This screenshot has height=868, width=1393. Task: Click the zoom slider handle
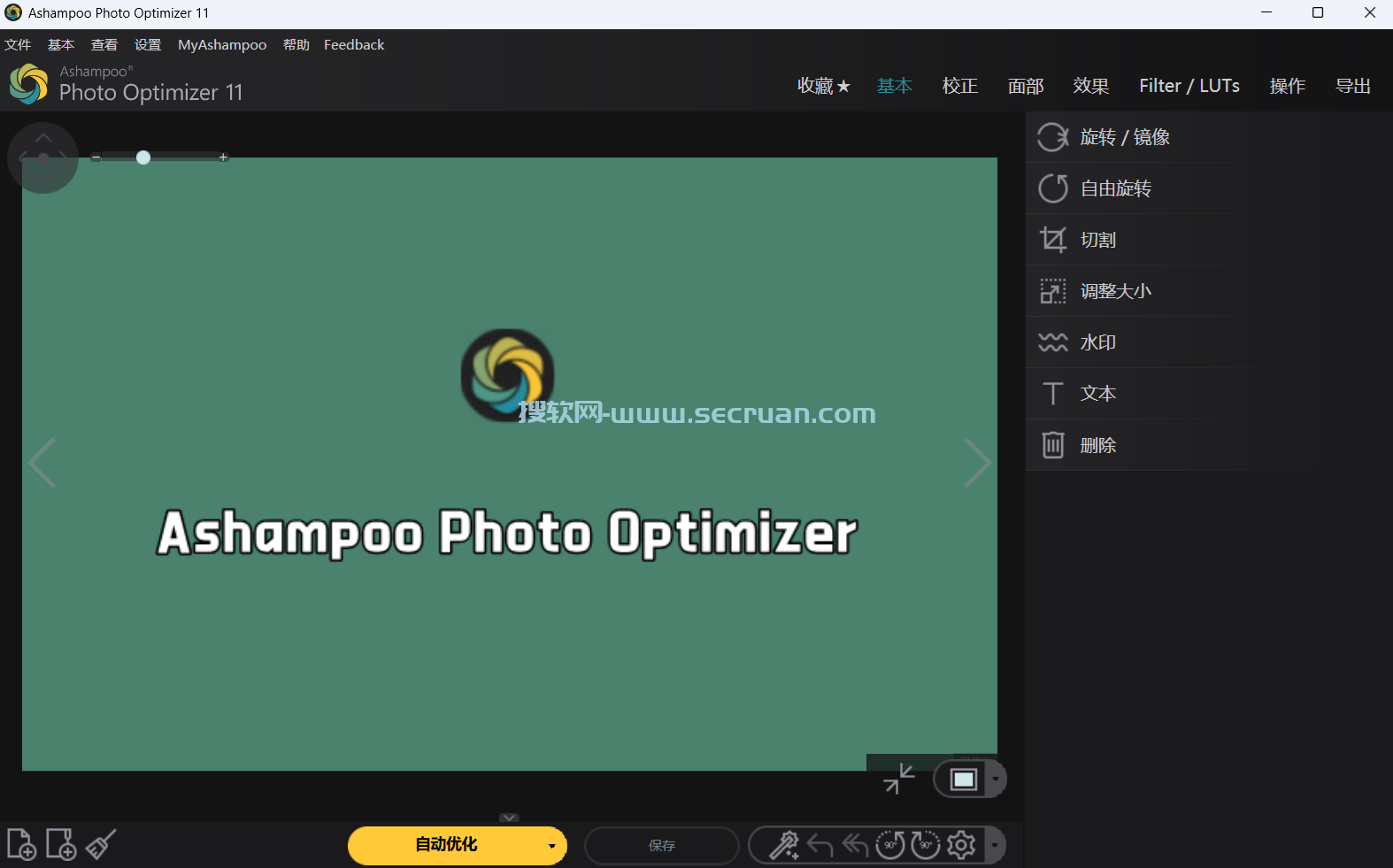pos(143,157)
